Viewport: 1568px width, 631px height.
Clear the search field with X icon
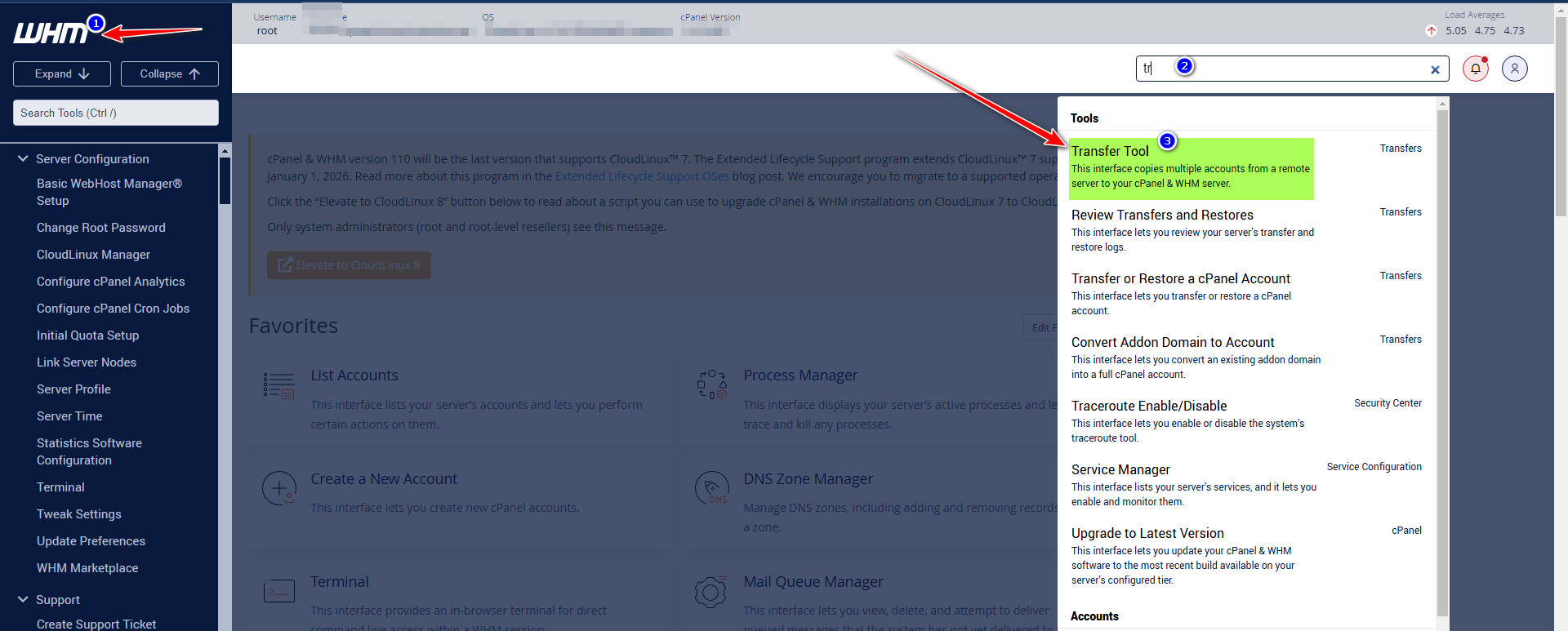1435,70
